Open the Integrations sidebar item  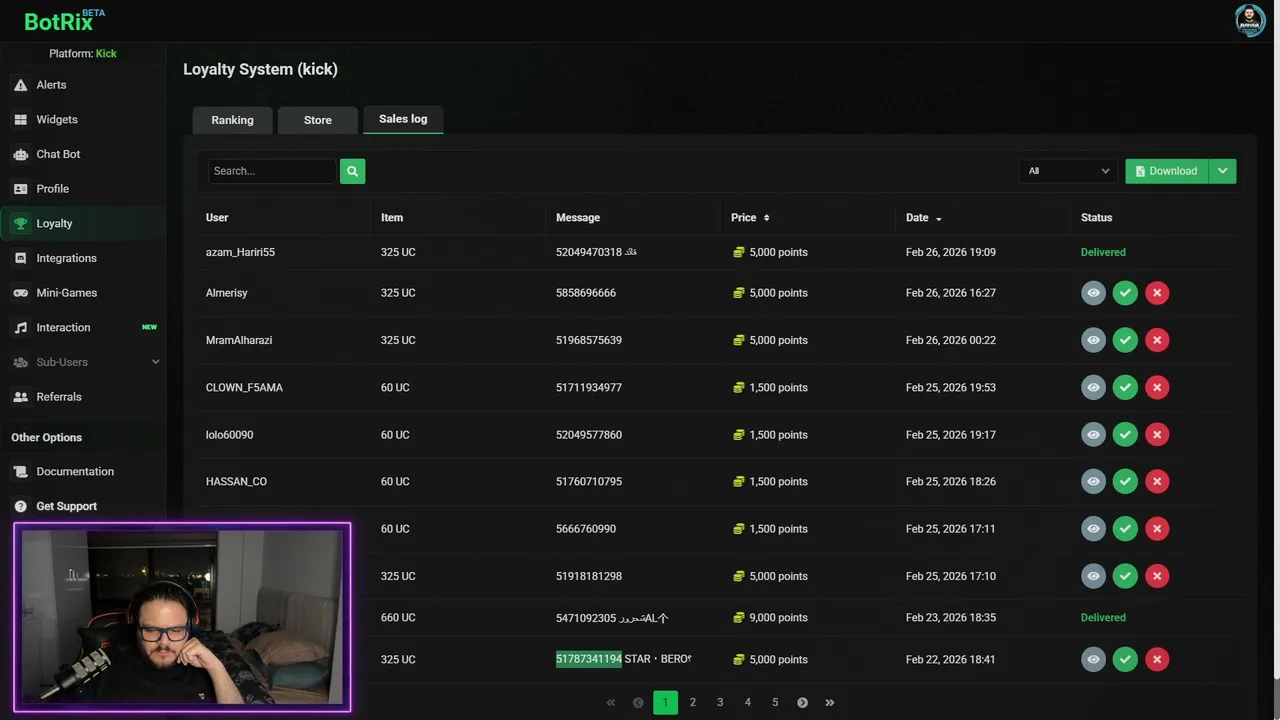pos(66,258)
